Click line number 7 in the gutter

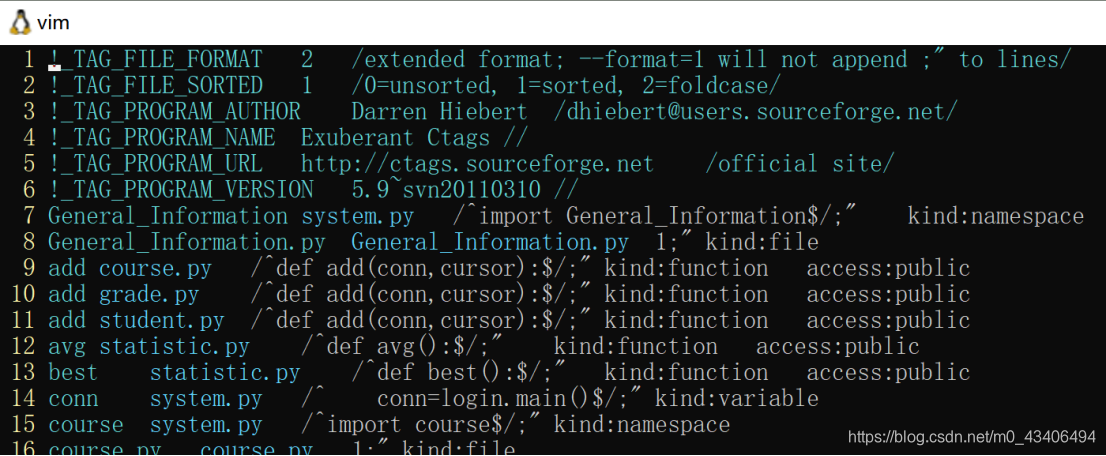pos(28,216)
